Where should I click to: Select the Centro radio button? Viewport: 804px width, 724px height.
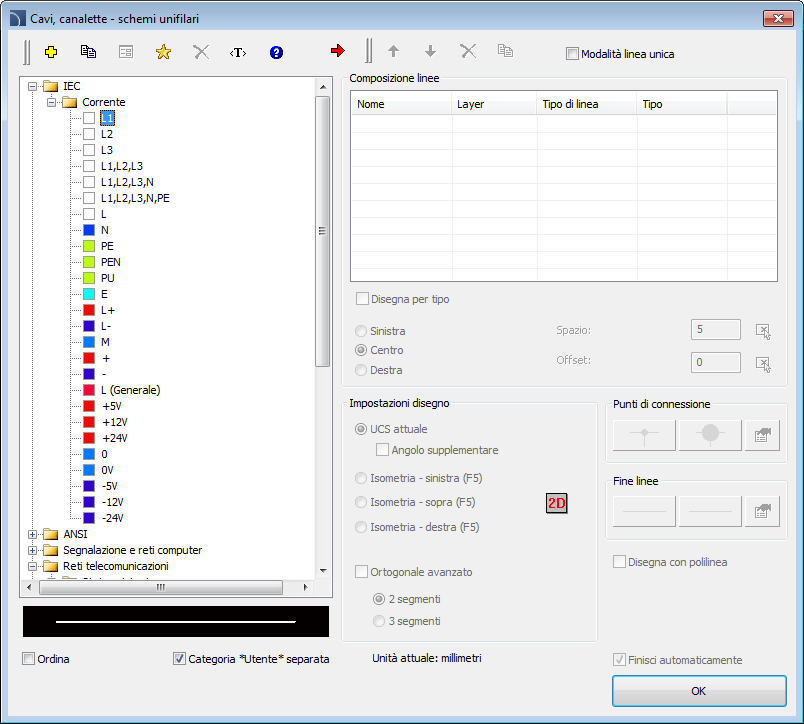(361, 350)
